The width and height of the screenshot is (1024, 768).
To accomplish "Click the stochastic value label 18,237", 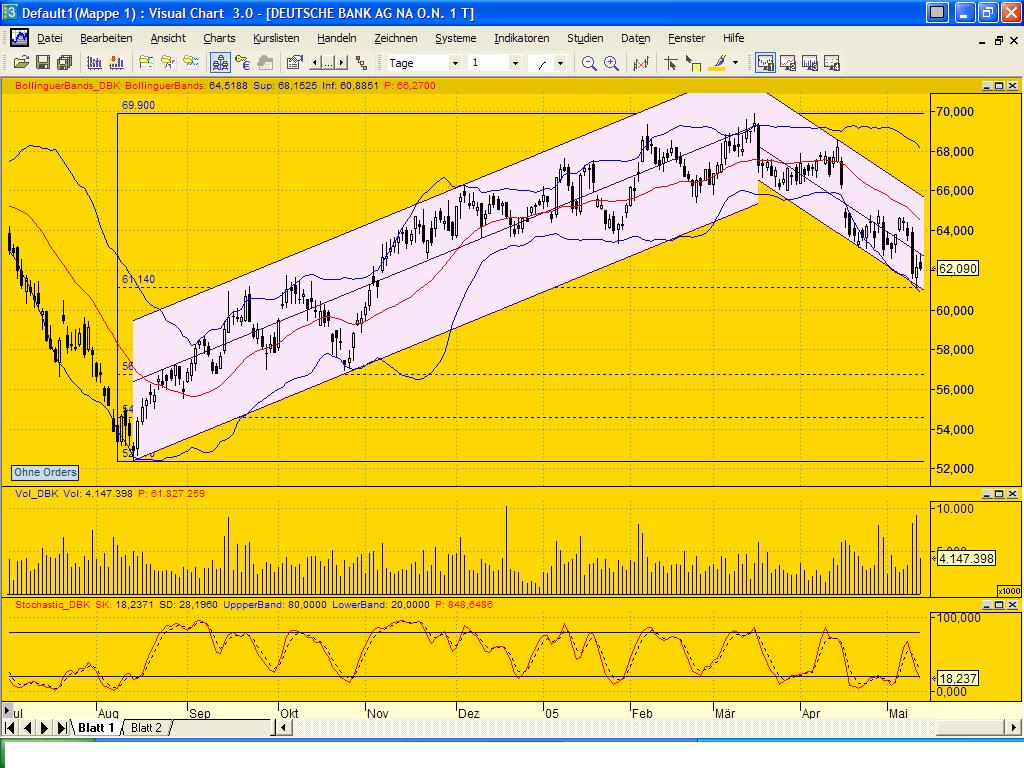I will (x=957, y=679).
